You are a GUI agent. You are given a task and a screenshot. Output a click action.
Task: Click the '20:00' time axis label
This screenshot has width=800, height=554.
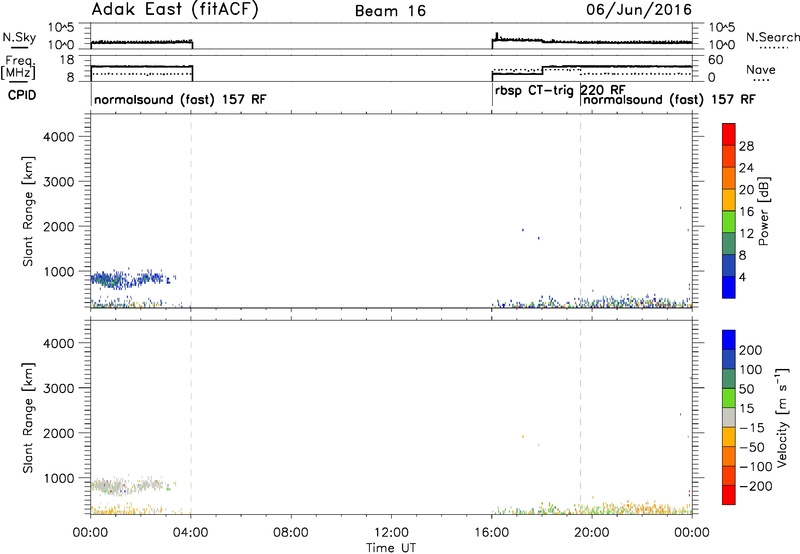(x=591, y=532)
